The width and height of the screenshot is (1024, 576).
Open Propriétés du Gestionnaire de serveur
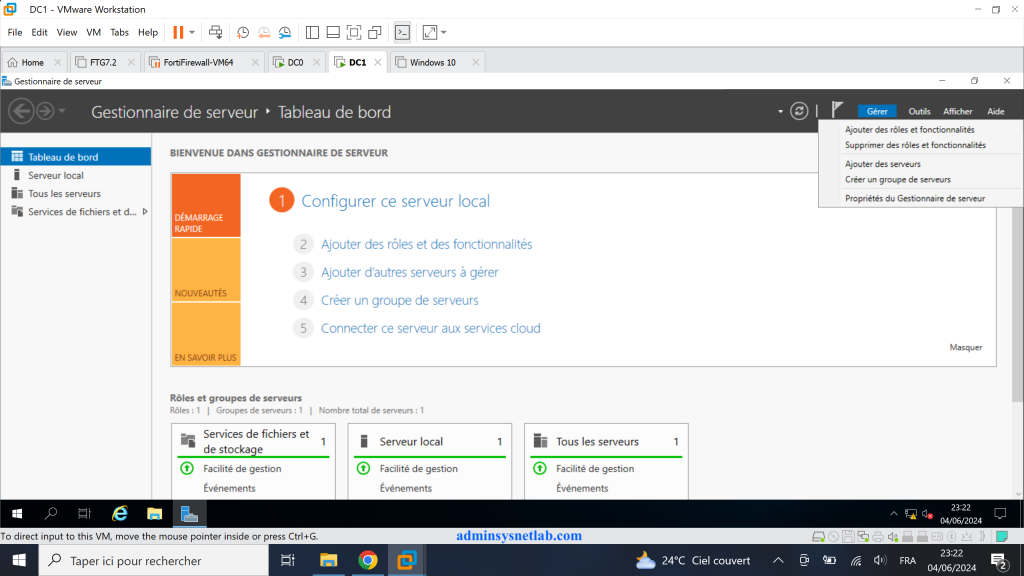pos(914,199)
